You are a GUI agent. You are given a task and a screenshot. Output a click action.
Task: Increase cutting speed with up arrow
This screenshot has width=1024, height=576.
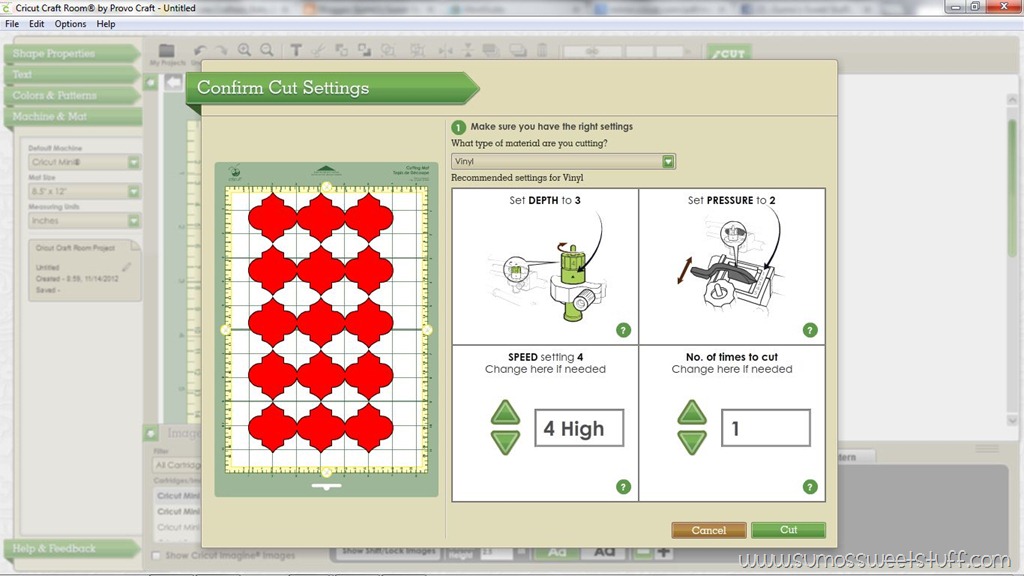[x=505, y=413]
